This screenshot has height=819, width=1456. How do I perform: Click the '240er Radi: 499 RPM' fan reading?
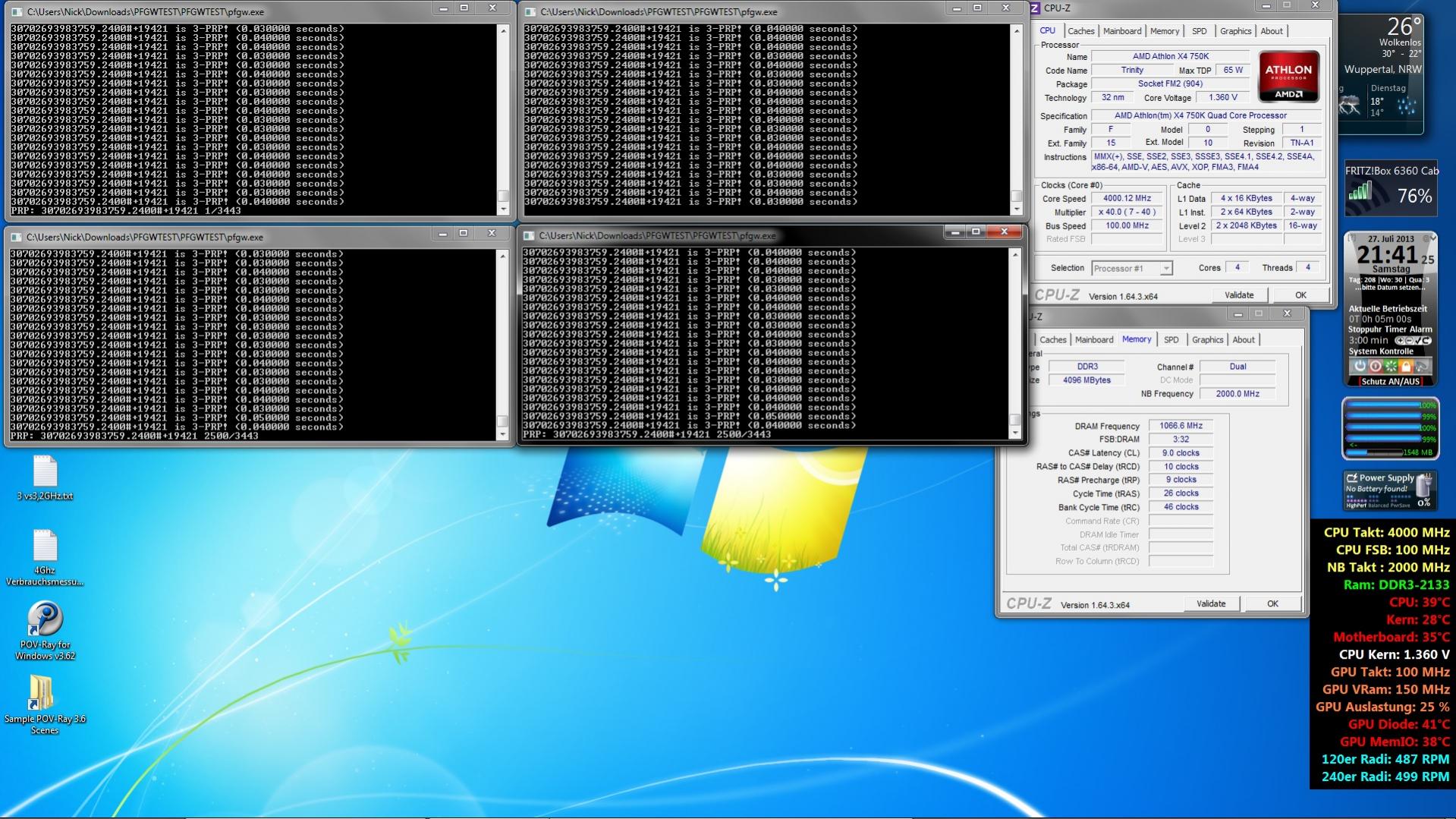[1385, 776]
